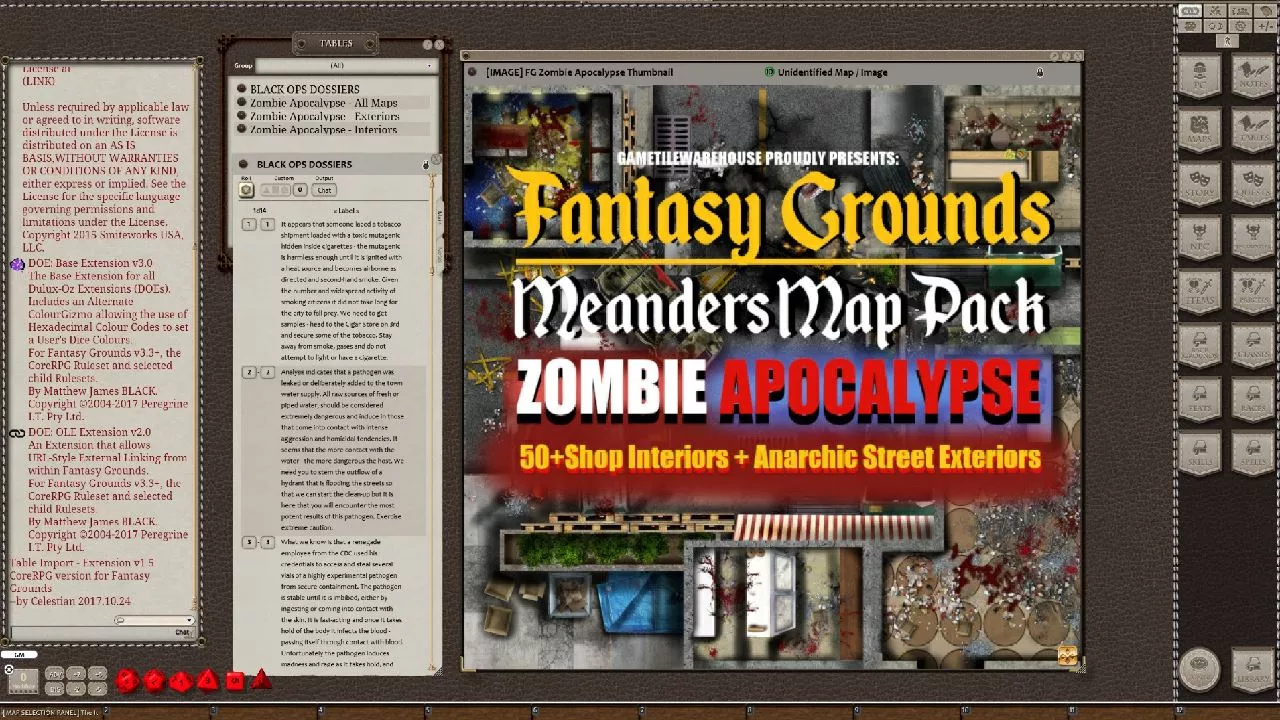The image size is (1280, 720).
Task: Click the red d6 square die
Action: click(234, 682)
